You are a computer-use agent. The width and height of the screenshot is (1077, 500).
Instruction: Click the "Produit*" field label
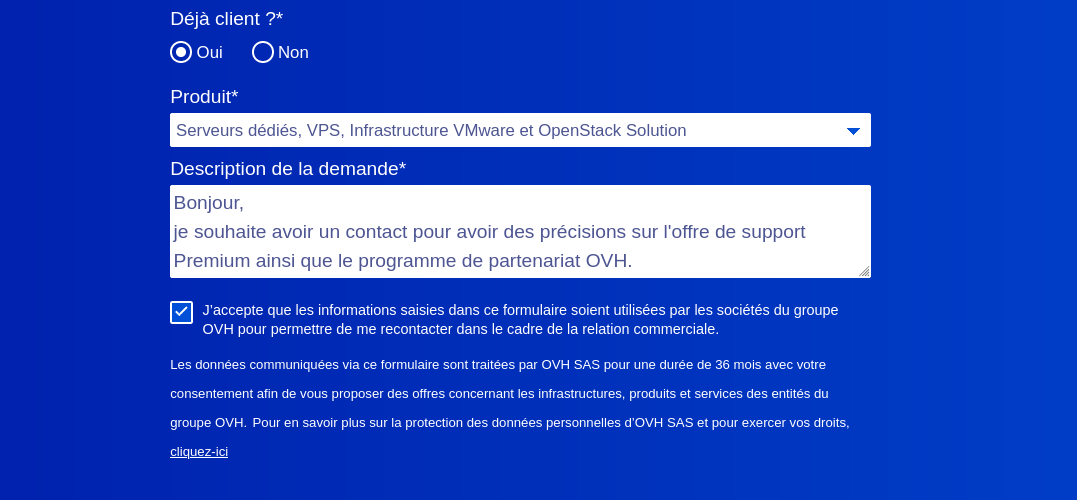click(x=204, y=97)
